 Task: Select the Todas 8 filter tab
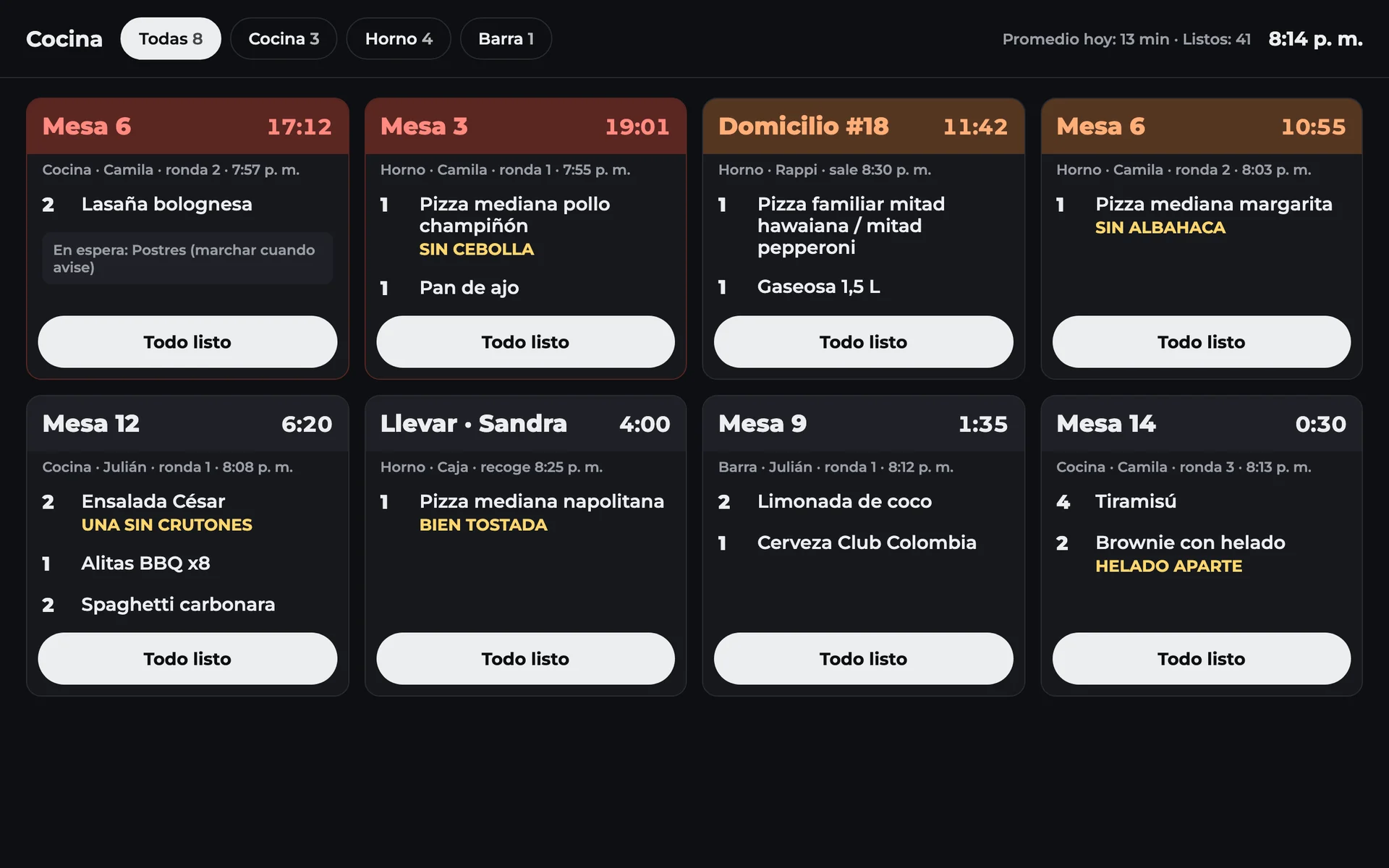[171, 38]
